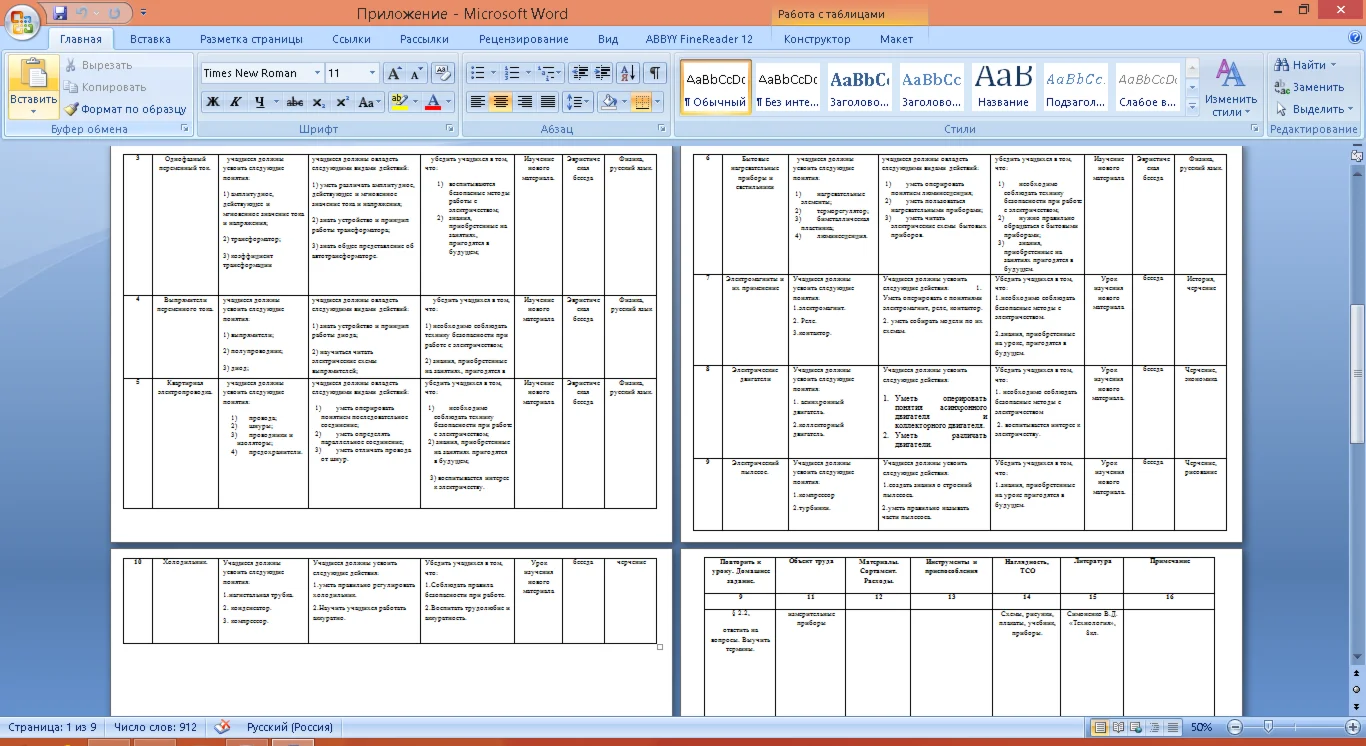Viewport: 1366px width, 746px height.
Task: Click the Justify alignment icon
Action: point(548,102)
